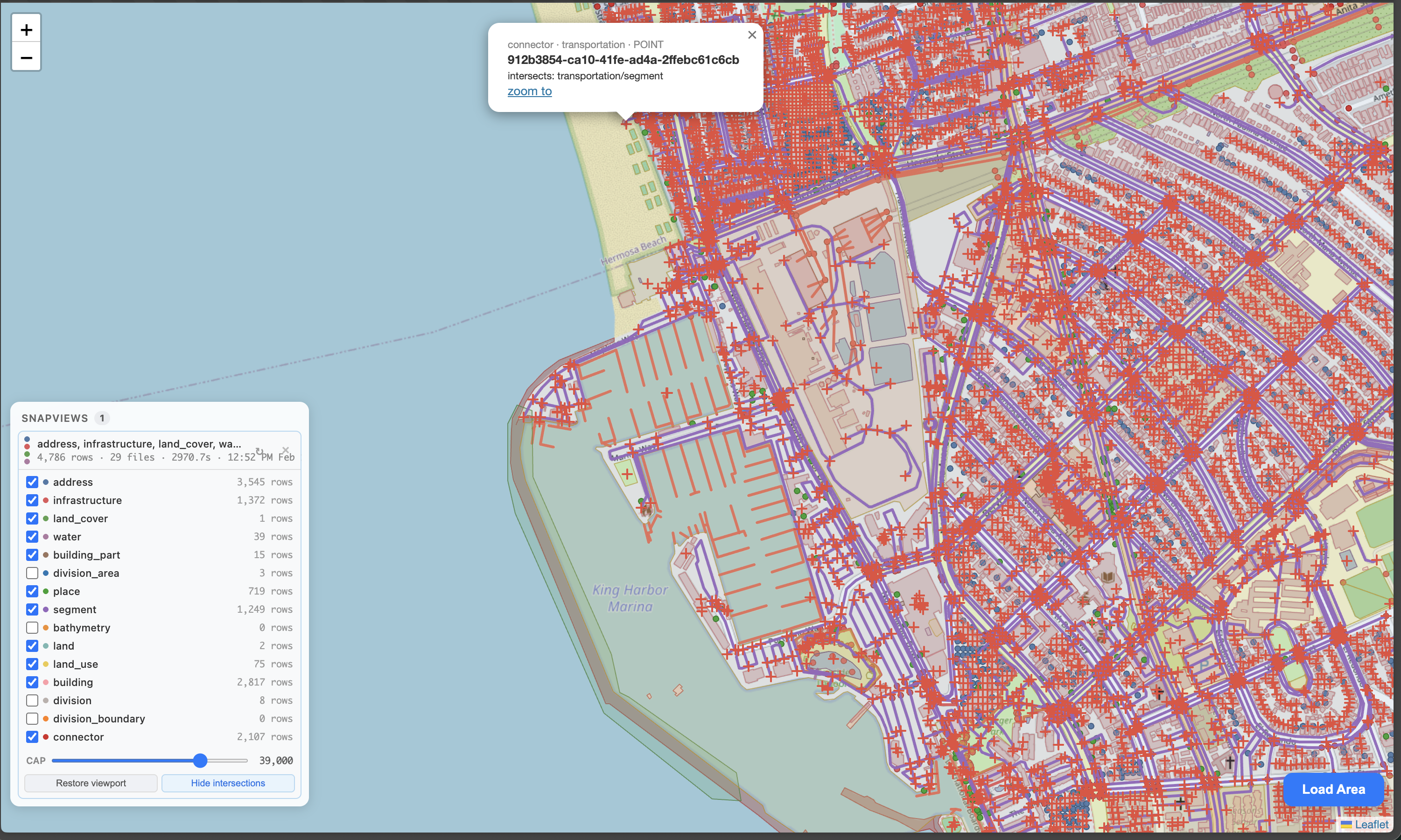Click the 'zoom to' link in popup
Screen dimensions: 1401x840
[x=529, y=91]
